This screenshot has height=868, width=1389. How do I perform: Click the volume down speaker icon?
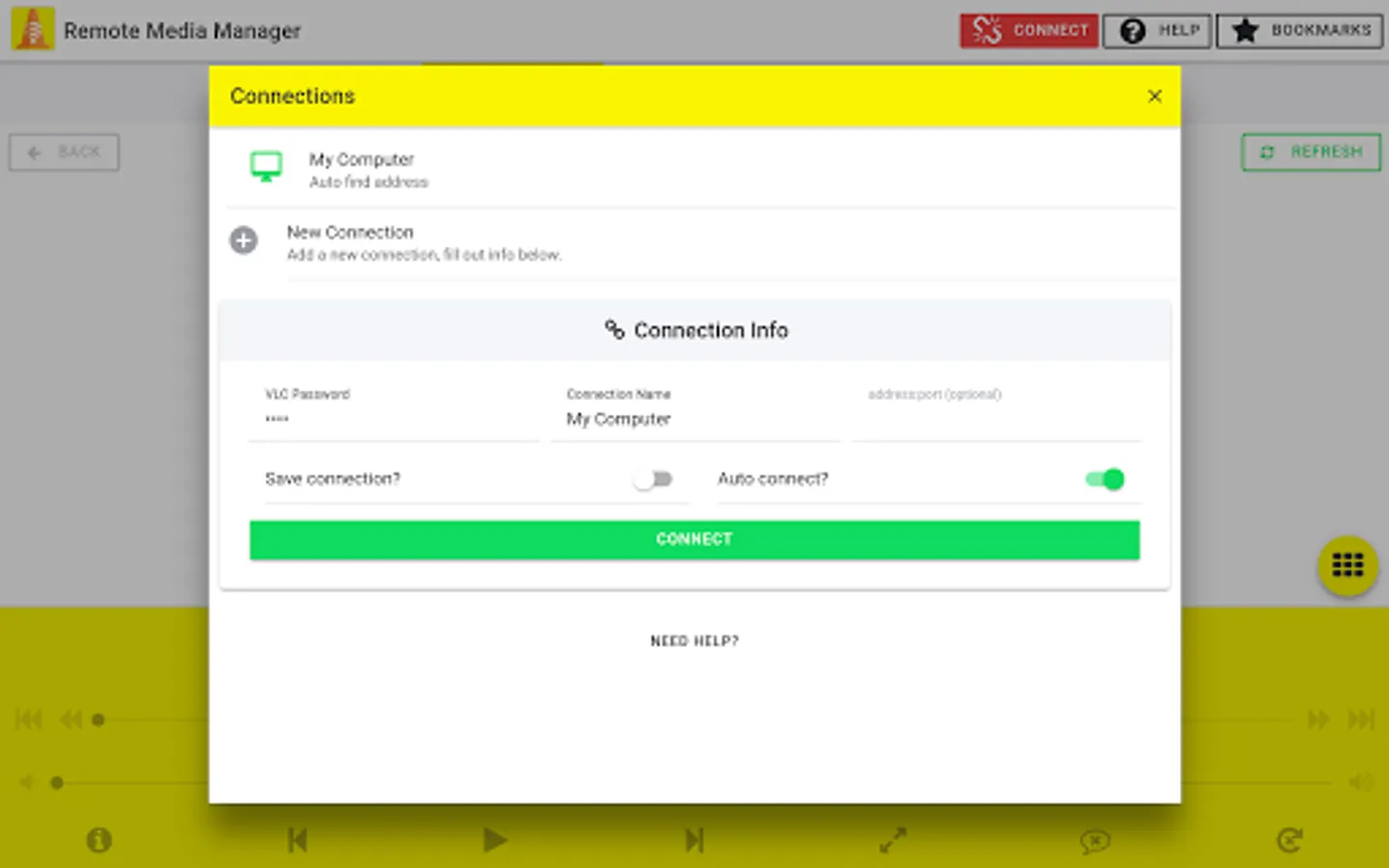[27, 782]
